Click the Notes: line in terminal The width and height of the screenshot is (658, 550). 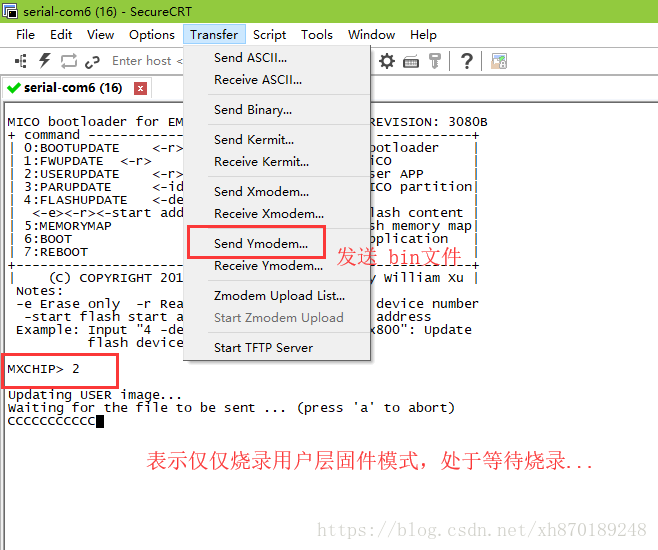pos(39,291)
